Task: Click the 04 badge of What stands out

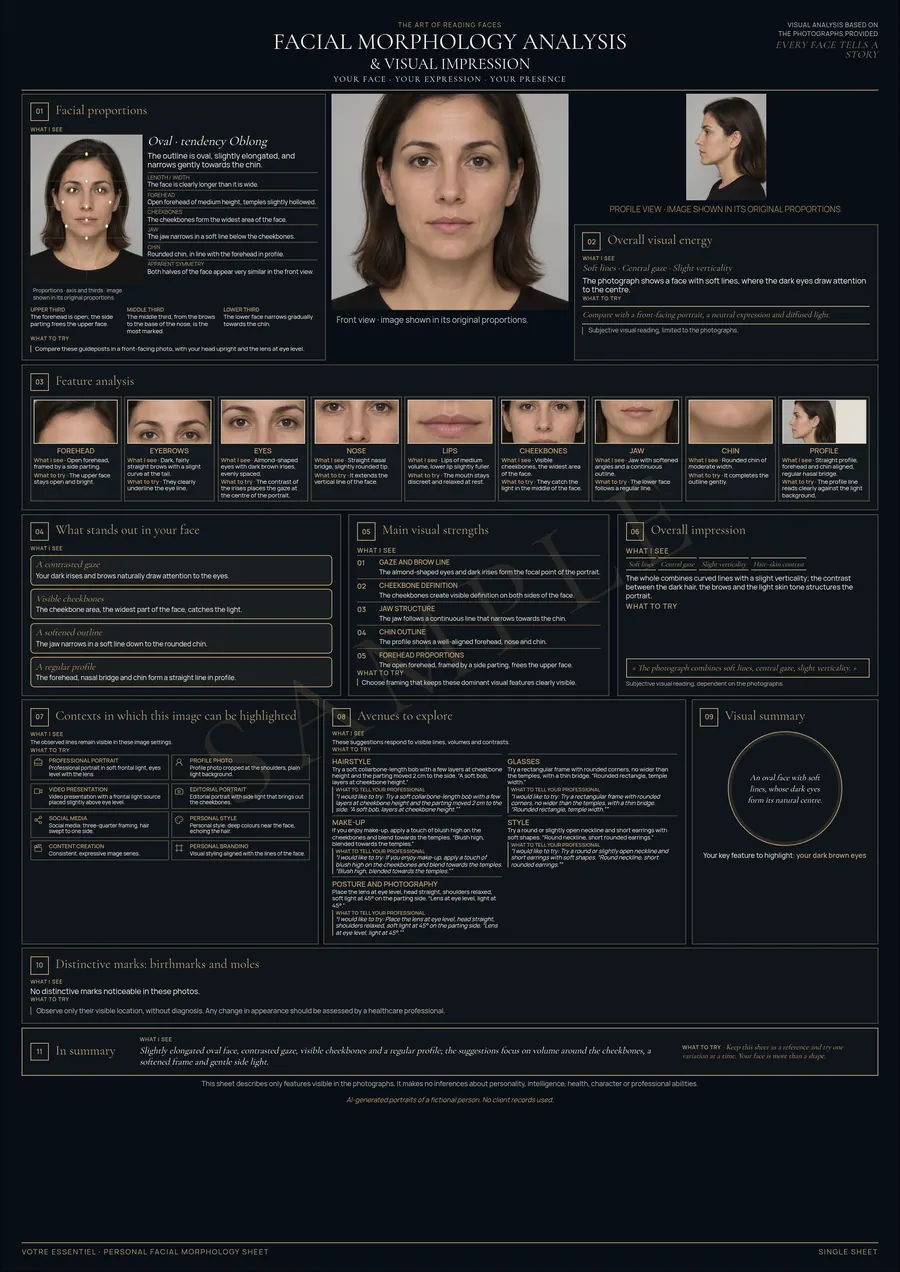Action: tap(39, 531)
